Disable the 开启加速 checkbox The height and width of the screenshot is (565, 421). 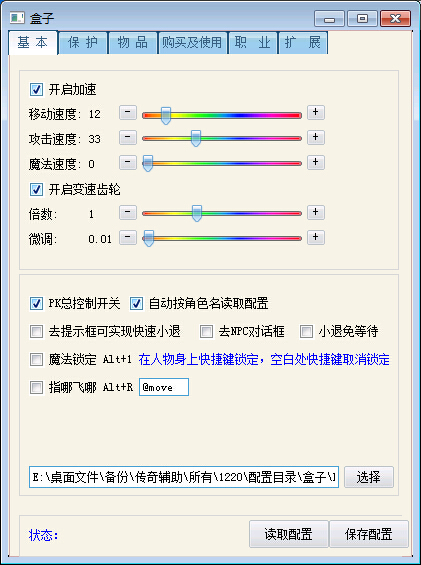36,89
